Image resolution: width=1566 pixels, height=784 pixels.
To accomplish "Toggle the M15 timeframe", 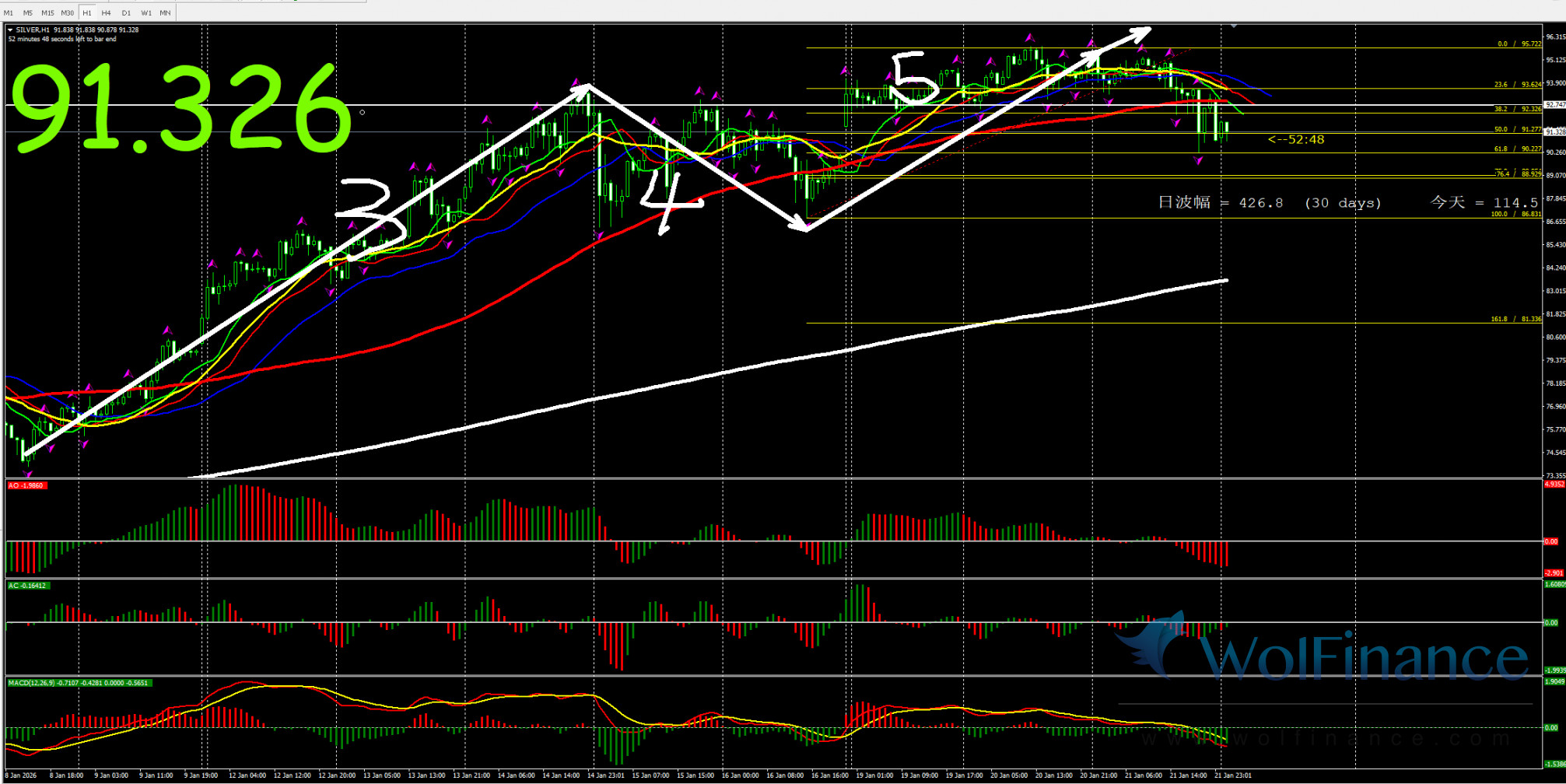I will 47,13.
